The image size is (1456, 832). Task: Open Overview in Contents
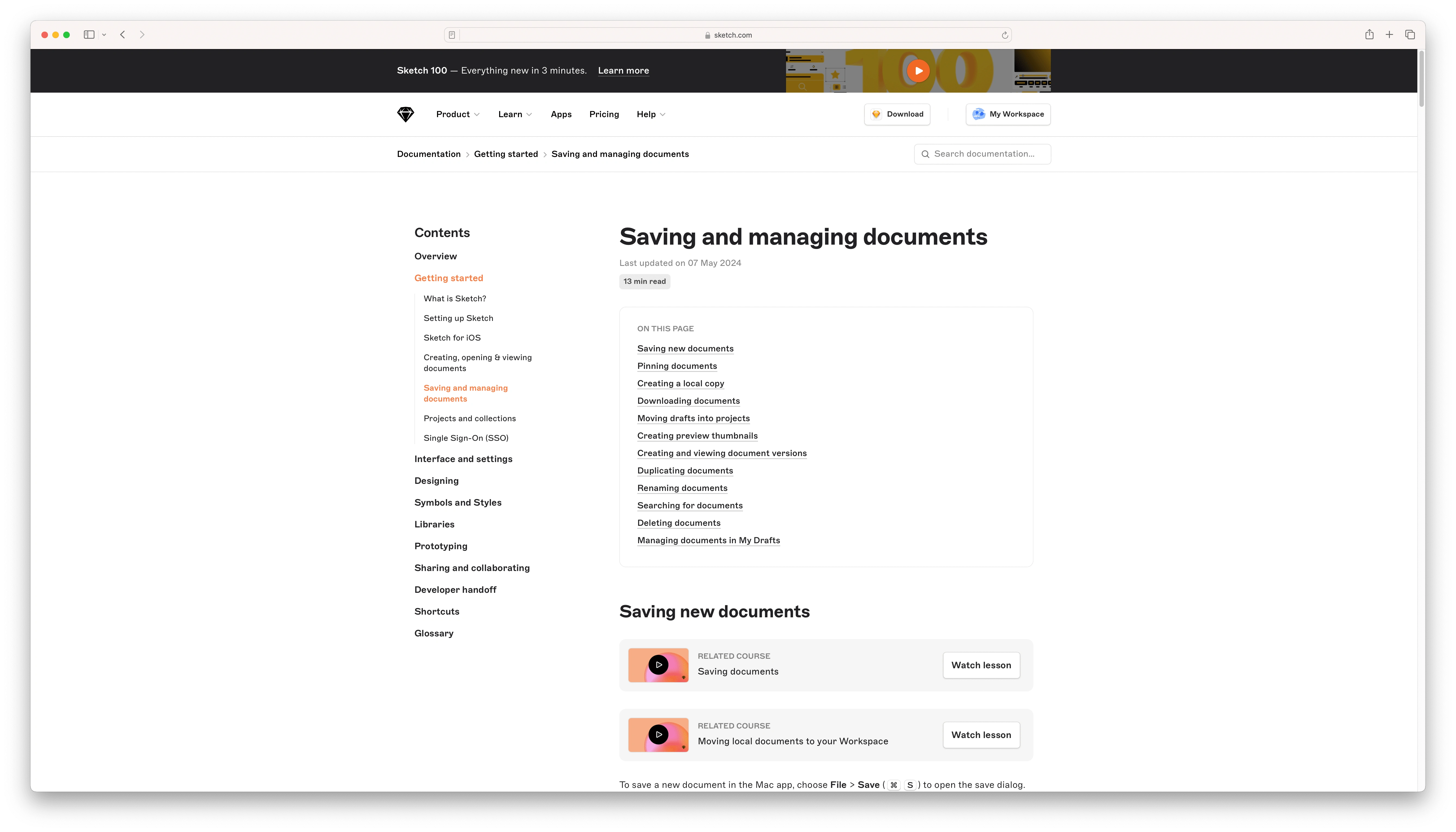[435, 257]
